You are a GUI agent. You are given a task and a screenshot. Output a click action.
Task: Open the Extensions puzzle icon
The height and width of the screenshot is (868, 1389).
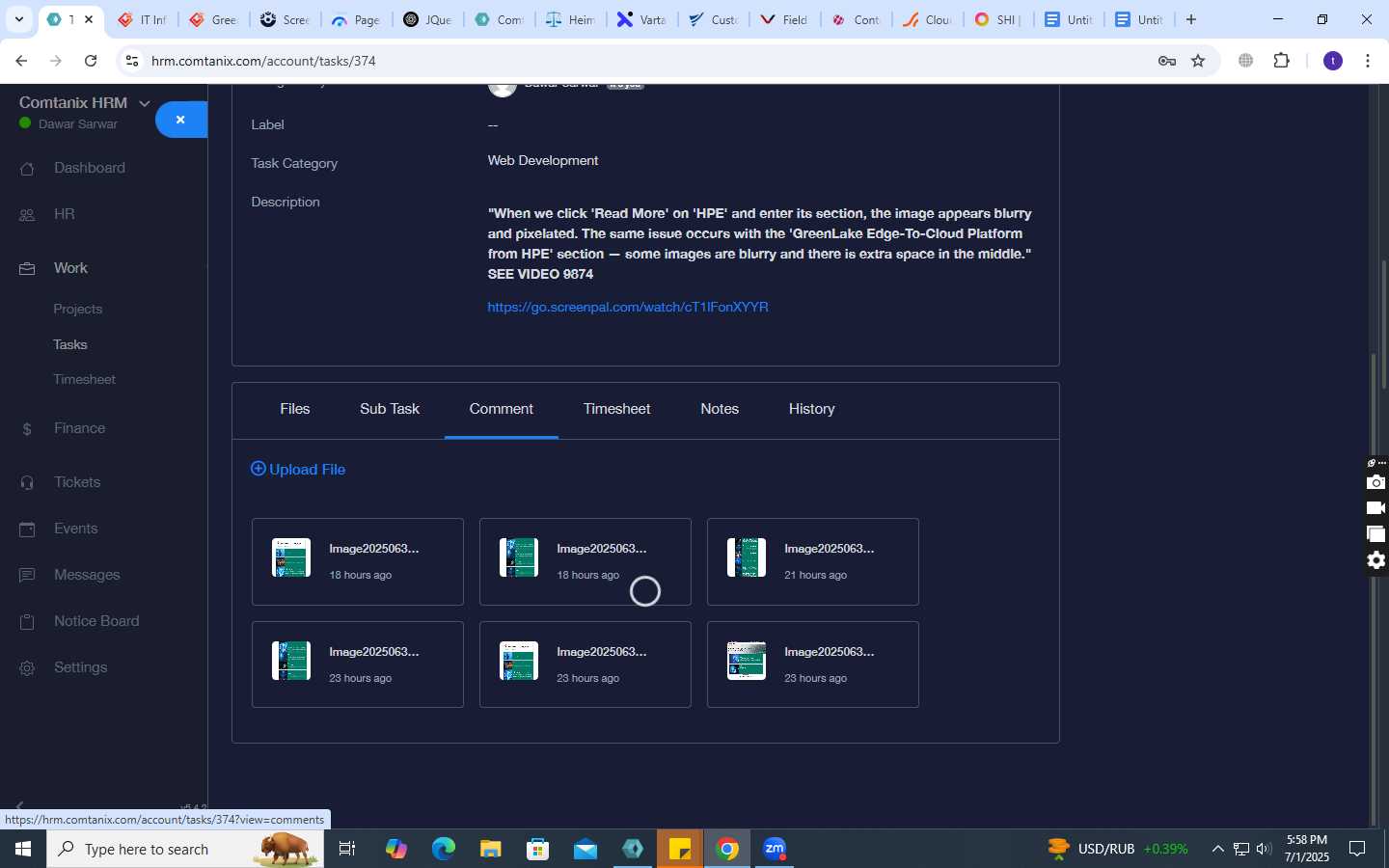(x=1281, y=61)
